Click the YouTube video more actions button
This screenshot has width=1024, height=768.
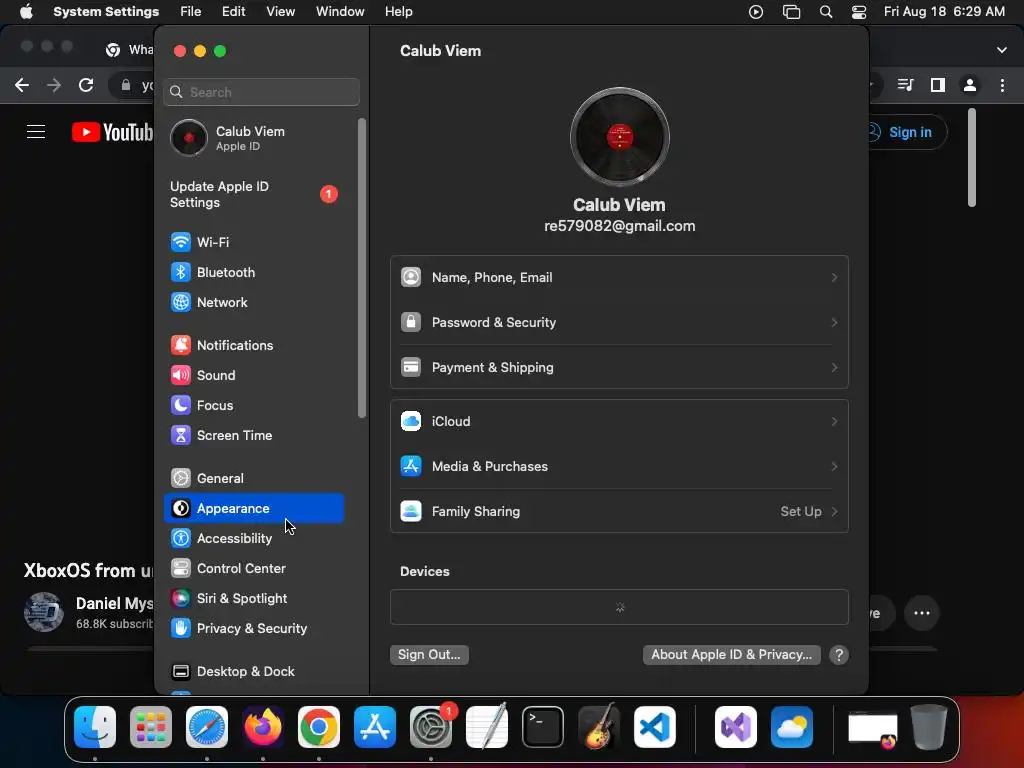click(922, 613)
